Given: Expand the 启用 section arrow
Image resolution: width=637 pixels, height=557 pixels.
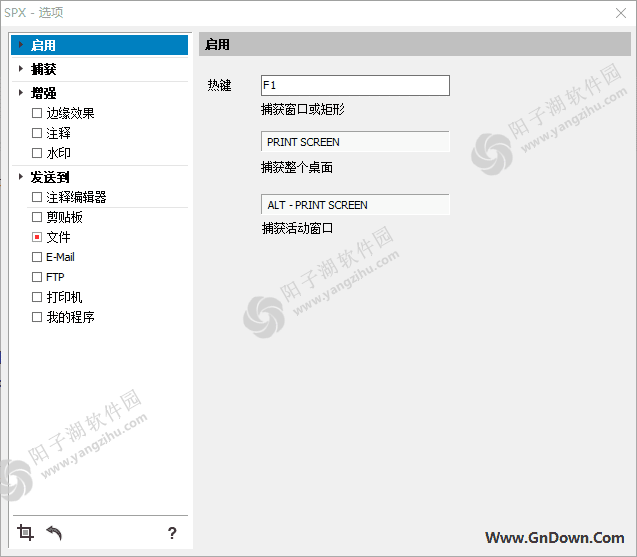Looking at the screenshot, I should [x=21, y=44].
